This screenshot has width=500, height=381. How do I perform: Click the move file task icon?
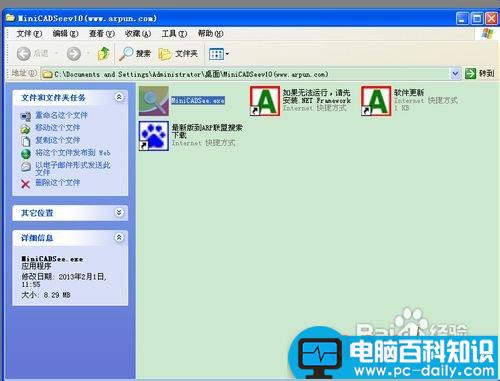click(x=26, y=128)
